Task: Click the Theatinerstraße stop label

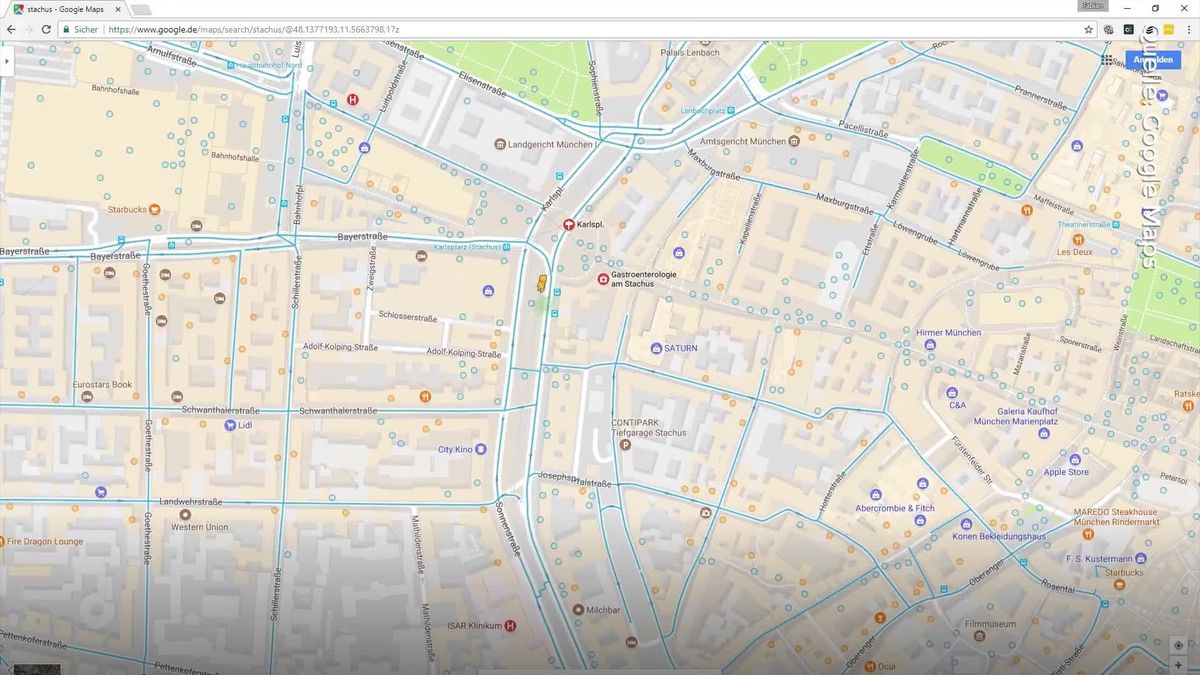Action: (x=1084, y=225)
